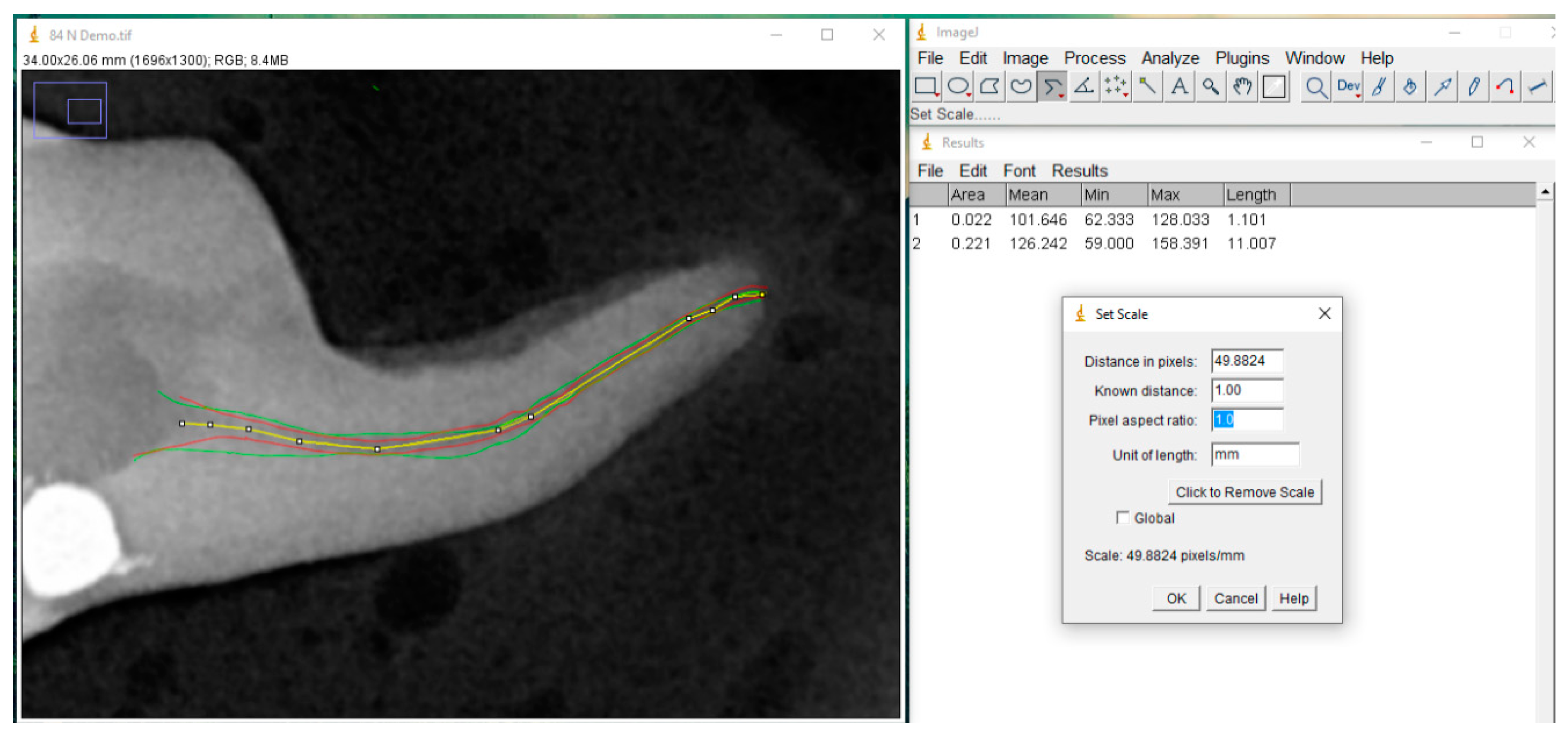Activate the Angle tool
Image resolution: width=1568 pixels, height=740 pixels.
(x=1084, y=86)
